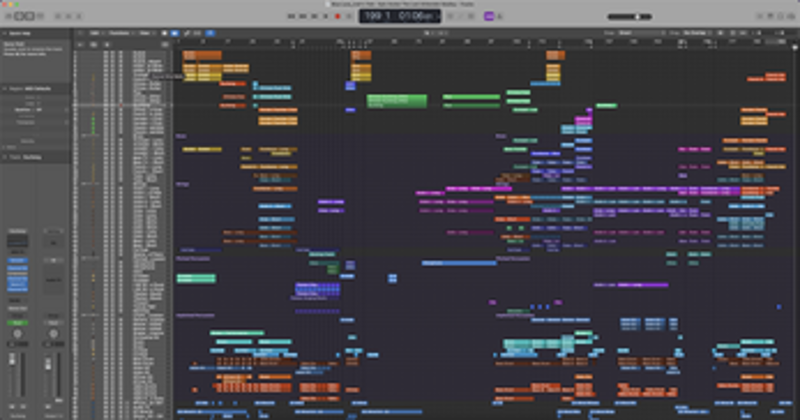Screen dimensions: 800x420
Task: Solo the left channel strip with S button
Action: [x=23, y=407]
